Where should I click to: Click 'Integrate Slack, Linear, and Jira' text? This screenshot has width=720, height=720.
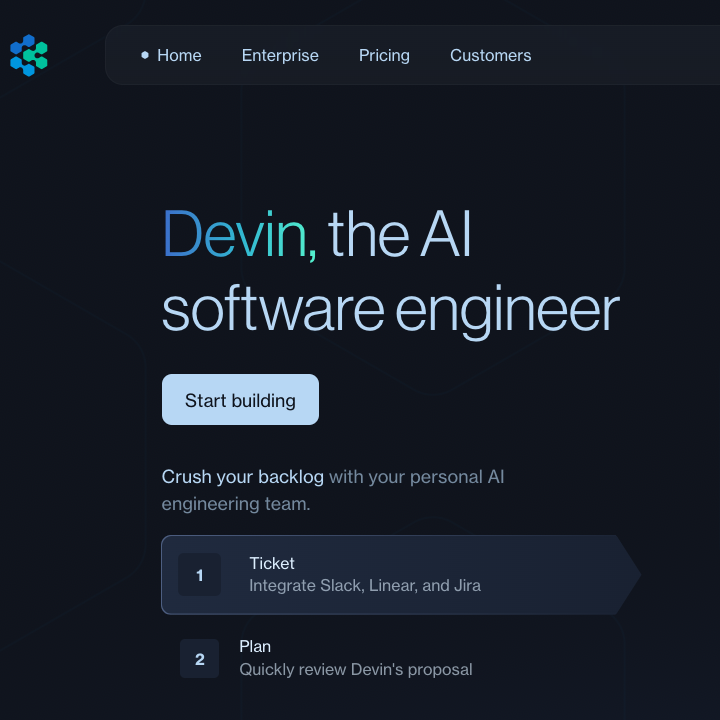(x=365, y=585)
